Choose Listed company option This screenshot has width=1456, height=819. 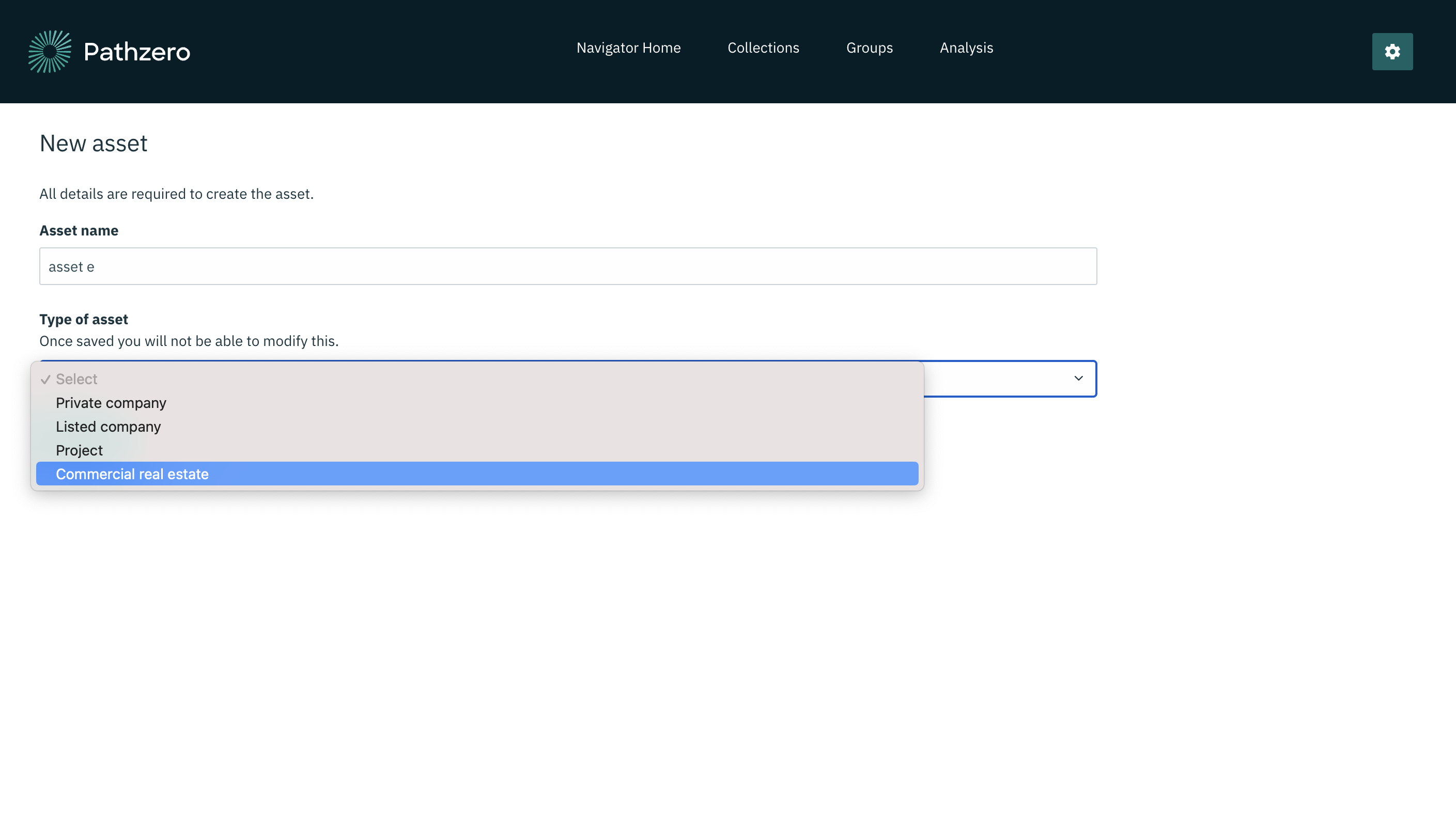coord(477,427)
